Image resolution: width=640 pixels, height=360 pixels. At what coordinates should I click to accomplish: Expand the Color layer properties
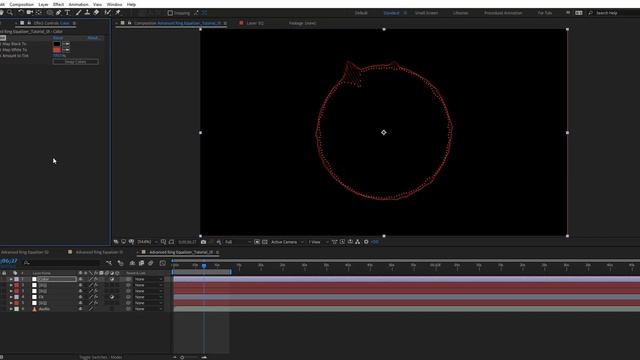pyautogui.click(x=11, y=279)
